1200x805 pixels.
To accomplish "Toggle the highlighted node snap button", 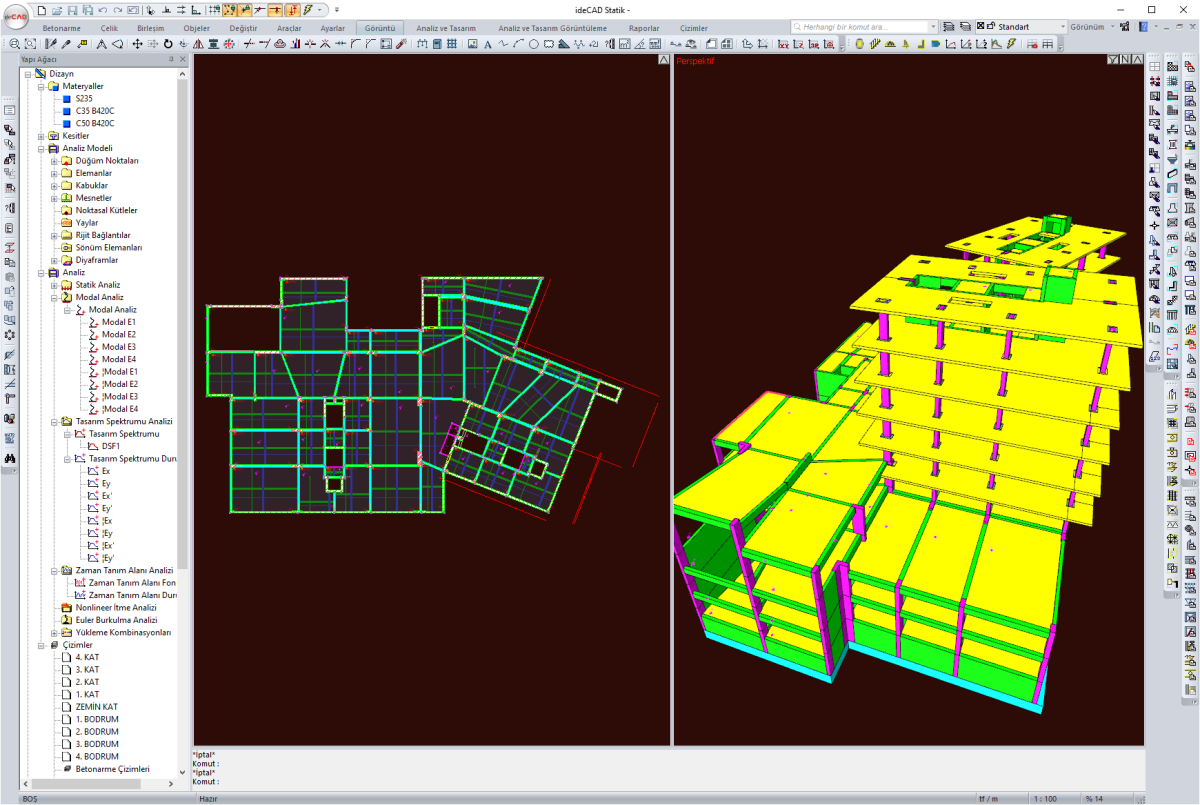I will click(229, 10).
